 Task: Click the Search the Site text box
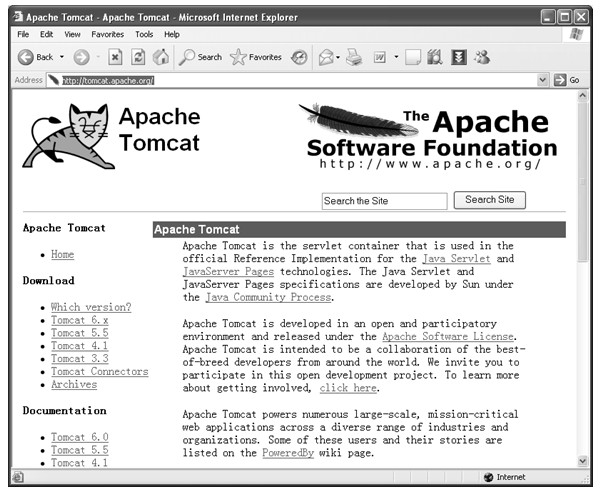(x=385, y=201)
